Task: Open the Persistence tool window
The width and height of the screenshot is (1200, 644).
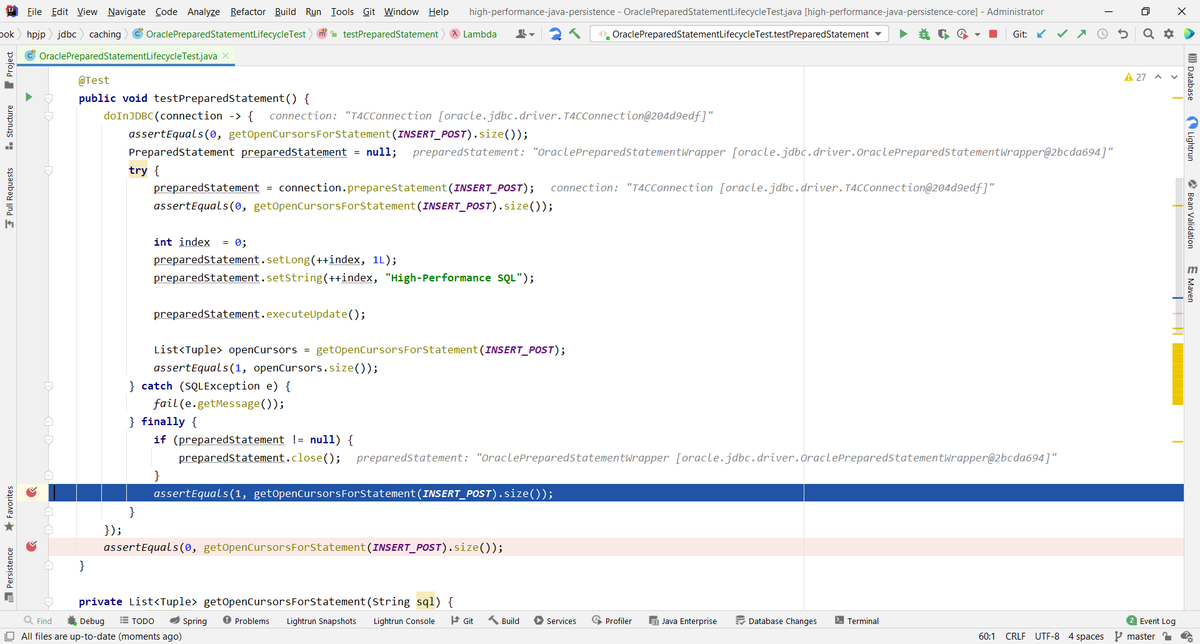Action: tap(9, 574)
